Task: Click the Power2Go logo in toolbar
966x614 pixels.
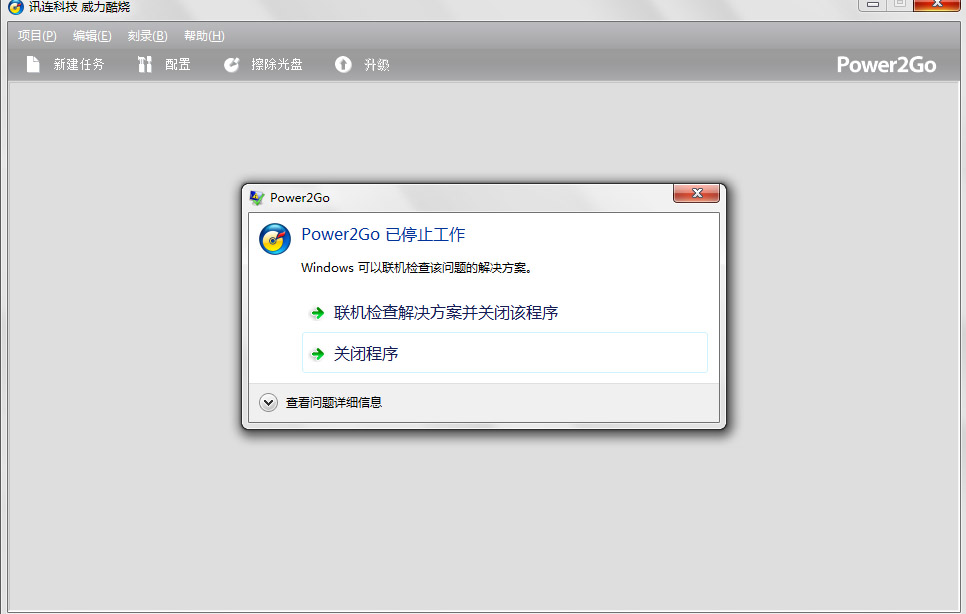Action: pyautogui.click(x=886, y=65)
